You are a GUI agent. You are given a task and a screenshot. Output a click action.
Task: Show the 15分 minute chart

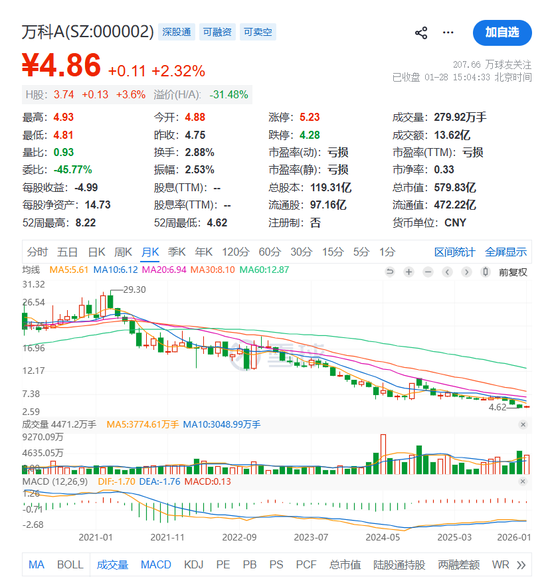(x=333, y=252)
